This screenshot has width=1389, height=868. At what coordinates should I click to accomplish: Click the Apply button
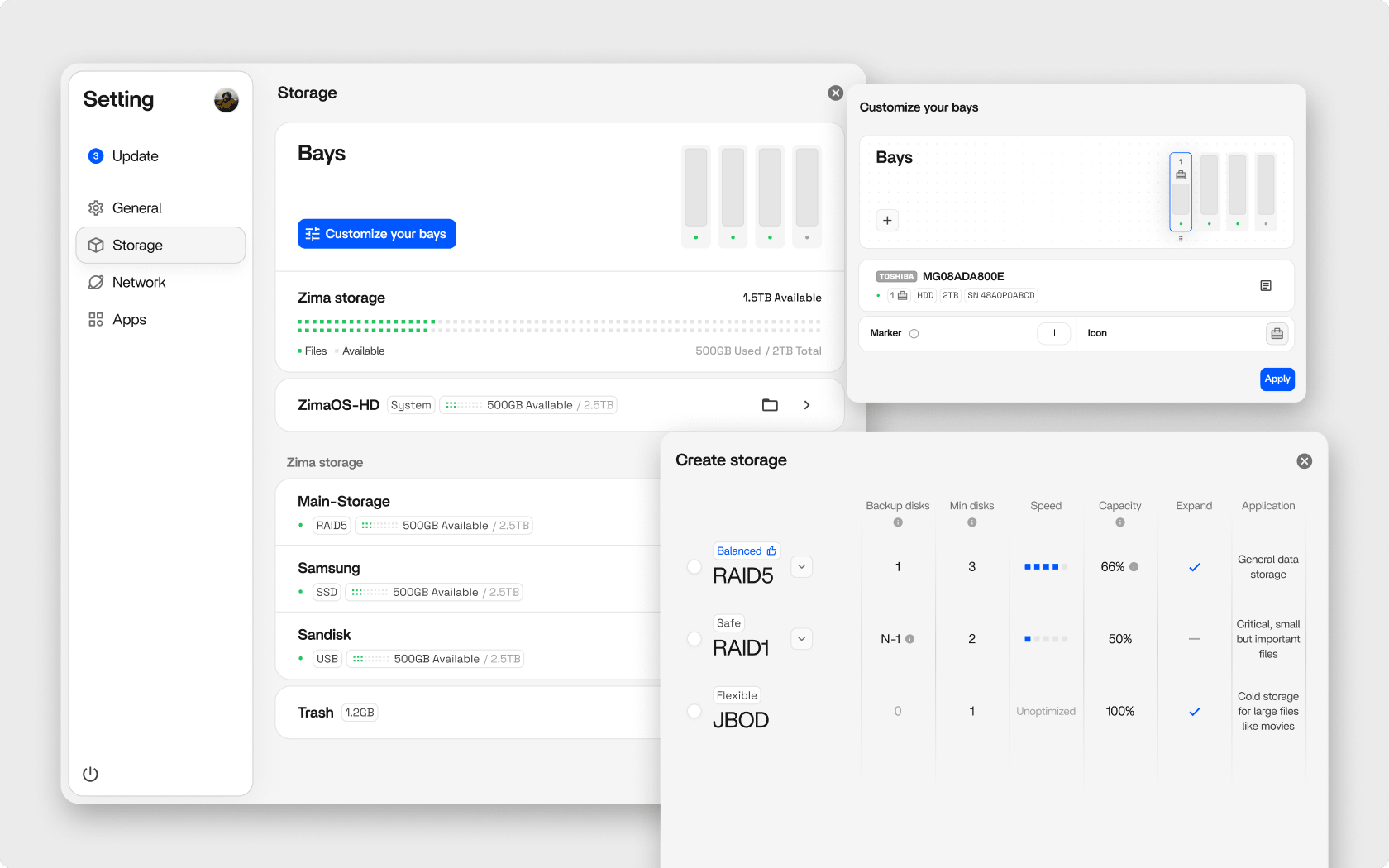(x=1277, y=379)
